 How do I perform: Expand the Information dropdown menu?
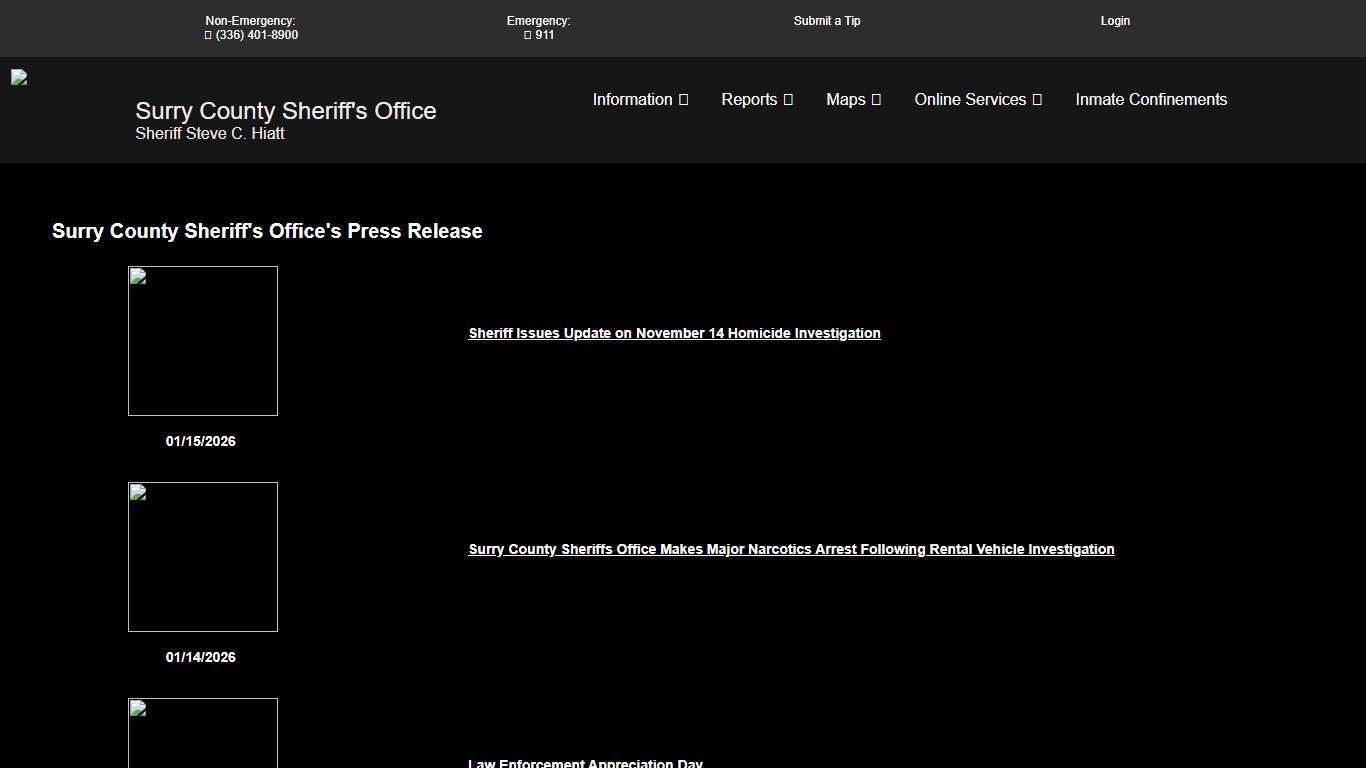tap(640, 100)
